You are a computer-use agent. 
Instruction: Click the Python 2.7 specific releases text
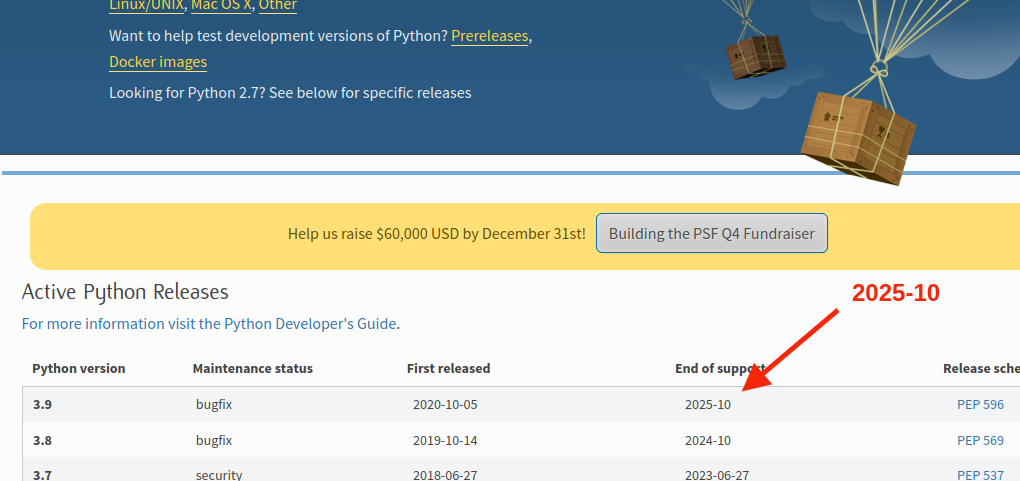click(x=290, y=92)
